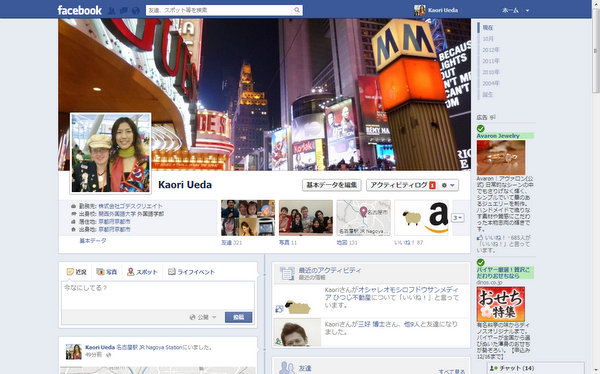600x374 pixels.
Task: Open the 名古屋駅 JR Nagoya Station place link
Action: click(x=149, y=348)
